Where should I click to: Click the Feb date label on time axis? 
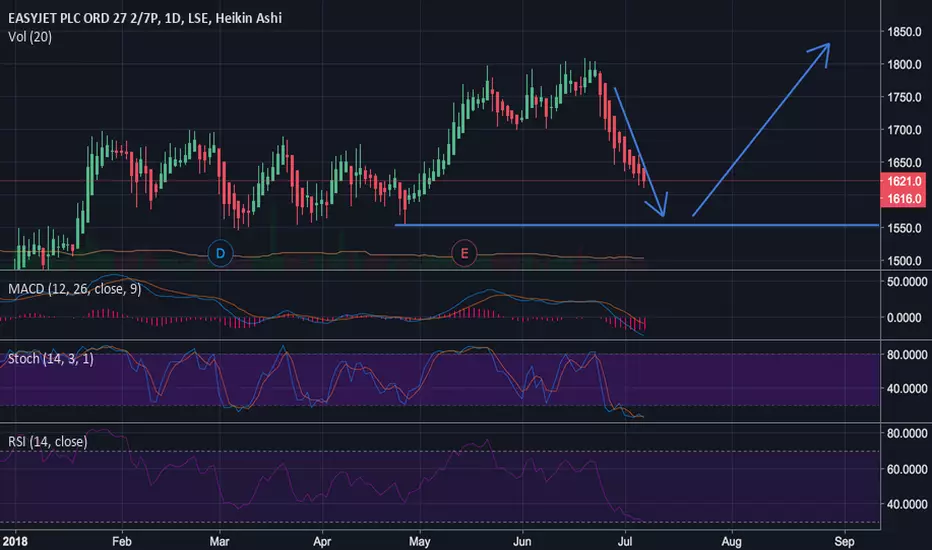point(122,542)
